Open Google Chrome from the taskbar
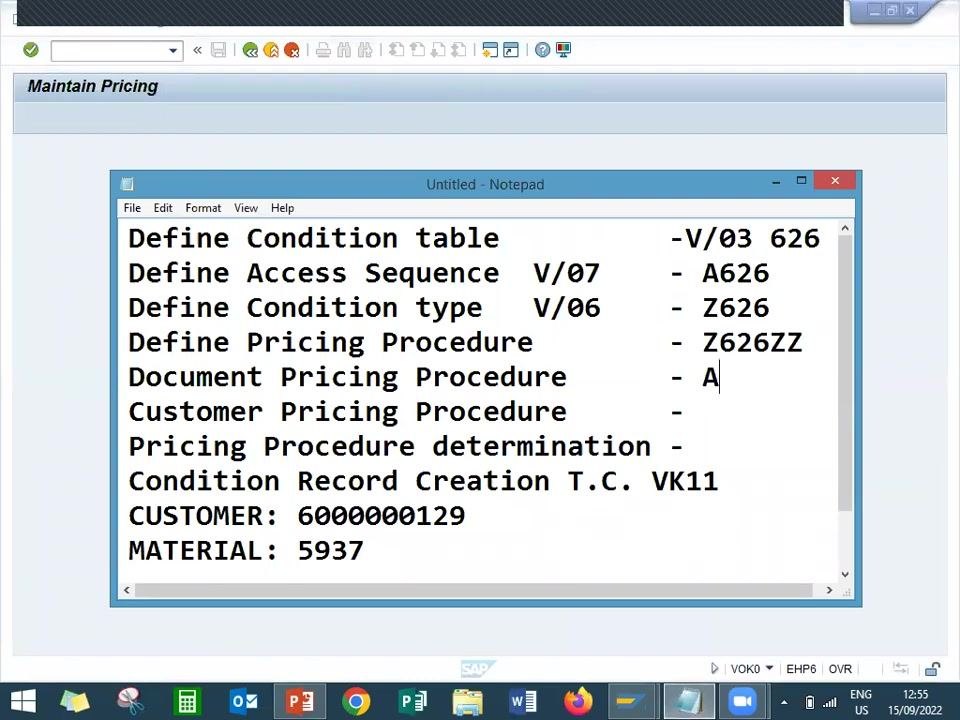960x720 pixels. pos(356,702)
